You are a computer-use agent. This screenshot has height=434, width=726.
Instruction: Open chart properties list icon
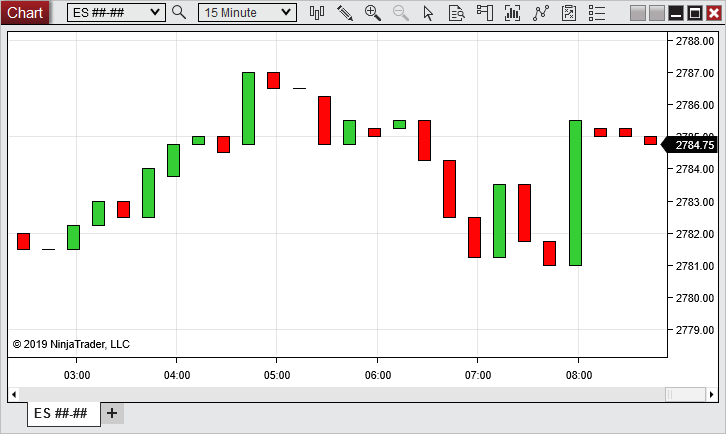point(597,12)
